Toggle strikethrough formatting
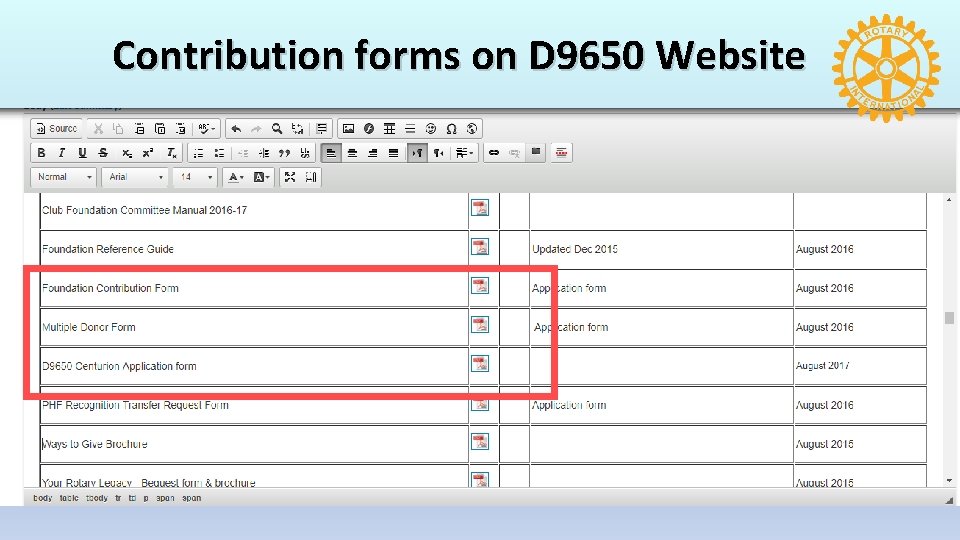This screenshot has height=540, width=960. click(103, 152)
